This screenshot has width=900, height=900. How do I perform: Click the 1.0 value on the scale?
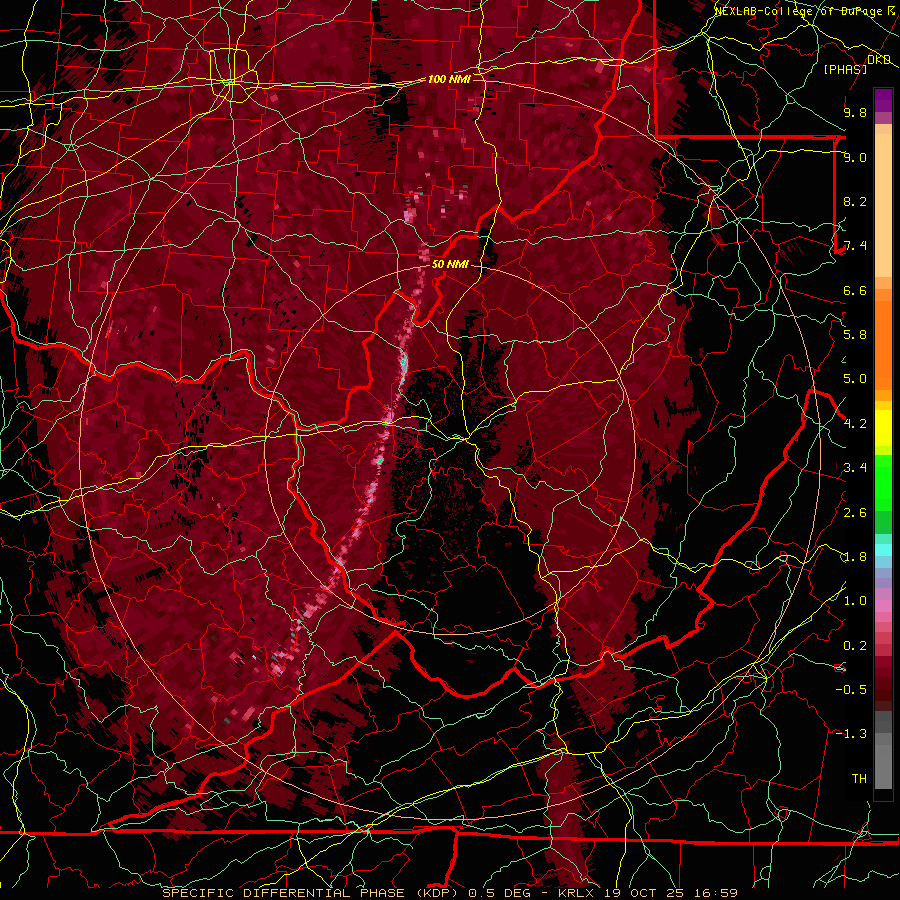click(x=855, y=601)
